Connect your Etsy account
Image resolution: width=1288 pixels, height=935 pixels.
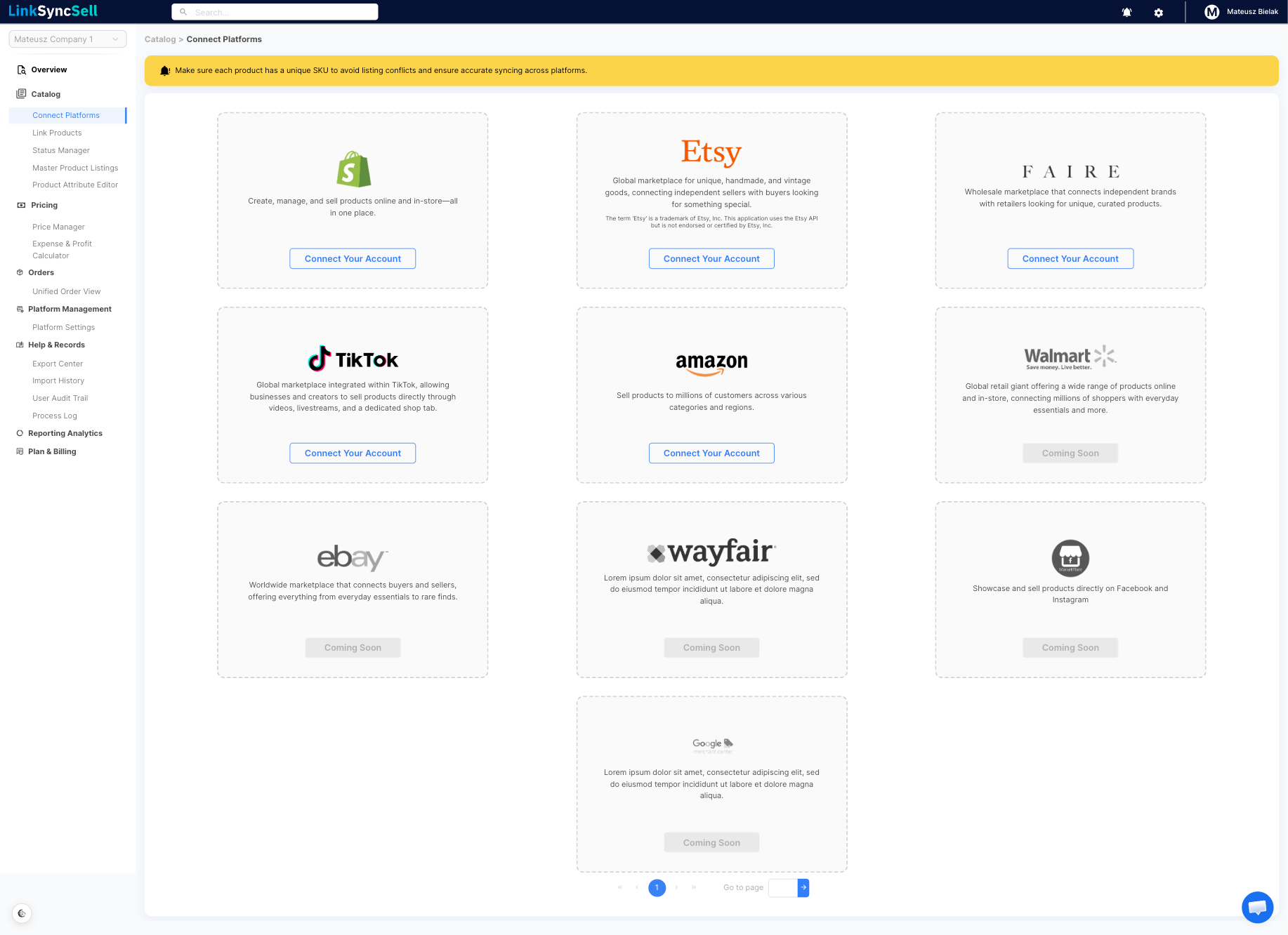711,258
